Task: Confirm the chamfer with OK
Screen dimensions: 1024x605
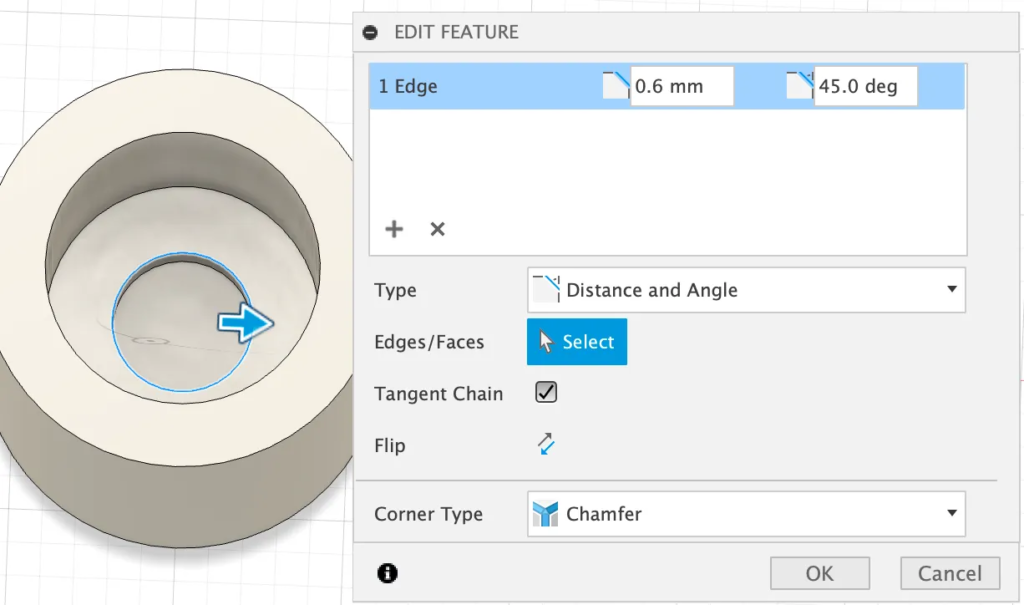Action: point(819,573)
